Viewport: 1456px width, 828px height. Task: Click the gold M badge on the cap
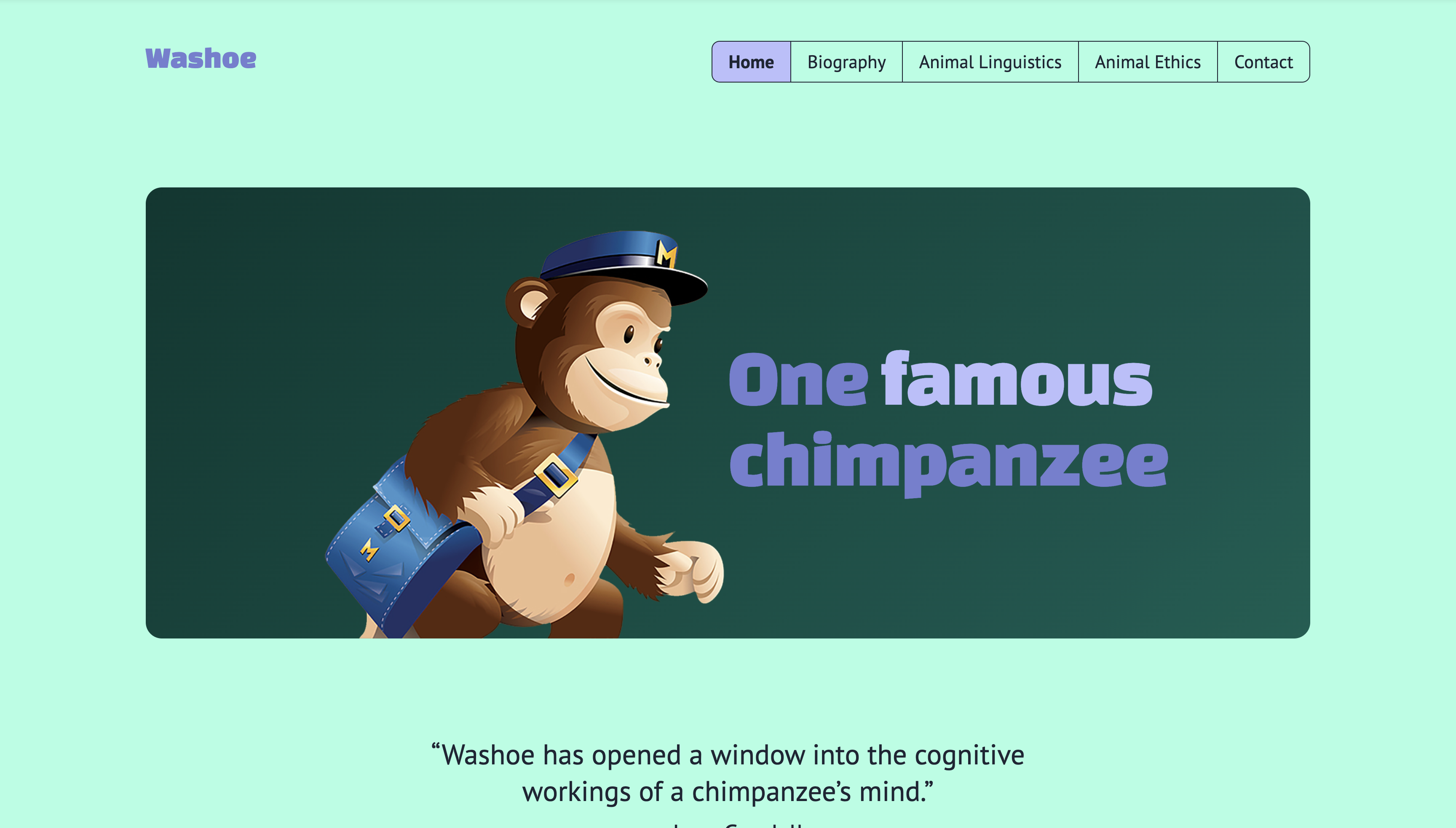(x=666, y=254)
